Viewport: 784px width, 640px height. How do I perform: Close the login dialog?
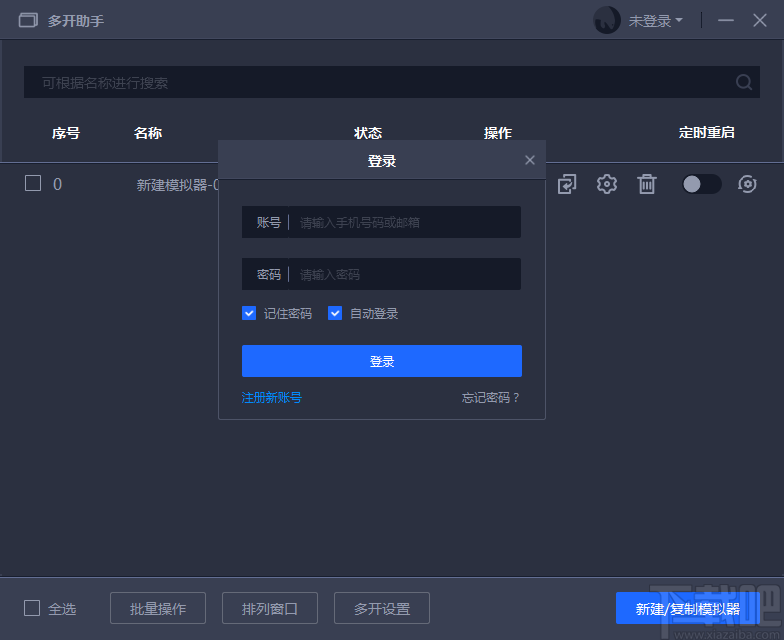pos(530,160)
